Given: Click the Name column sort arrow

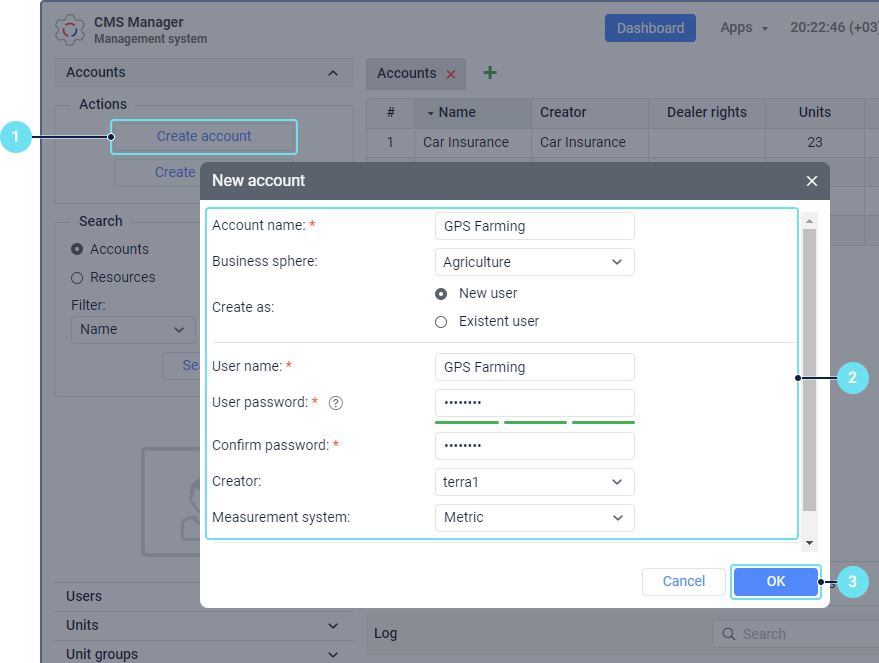Looking at the screenshot, I should (430, 113).
